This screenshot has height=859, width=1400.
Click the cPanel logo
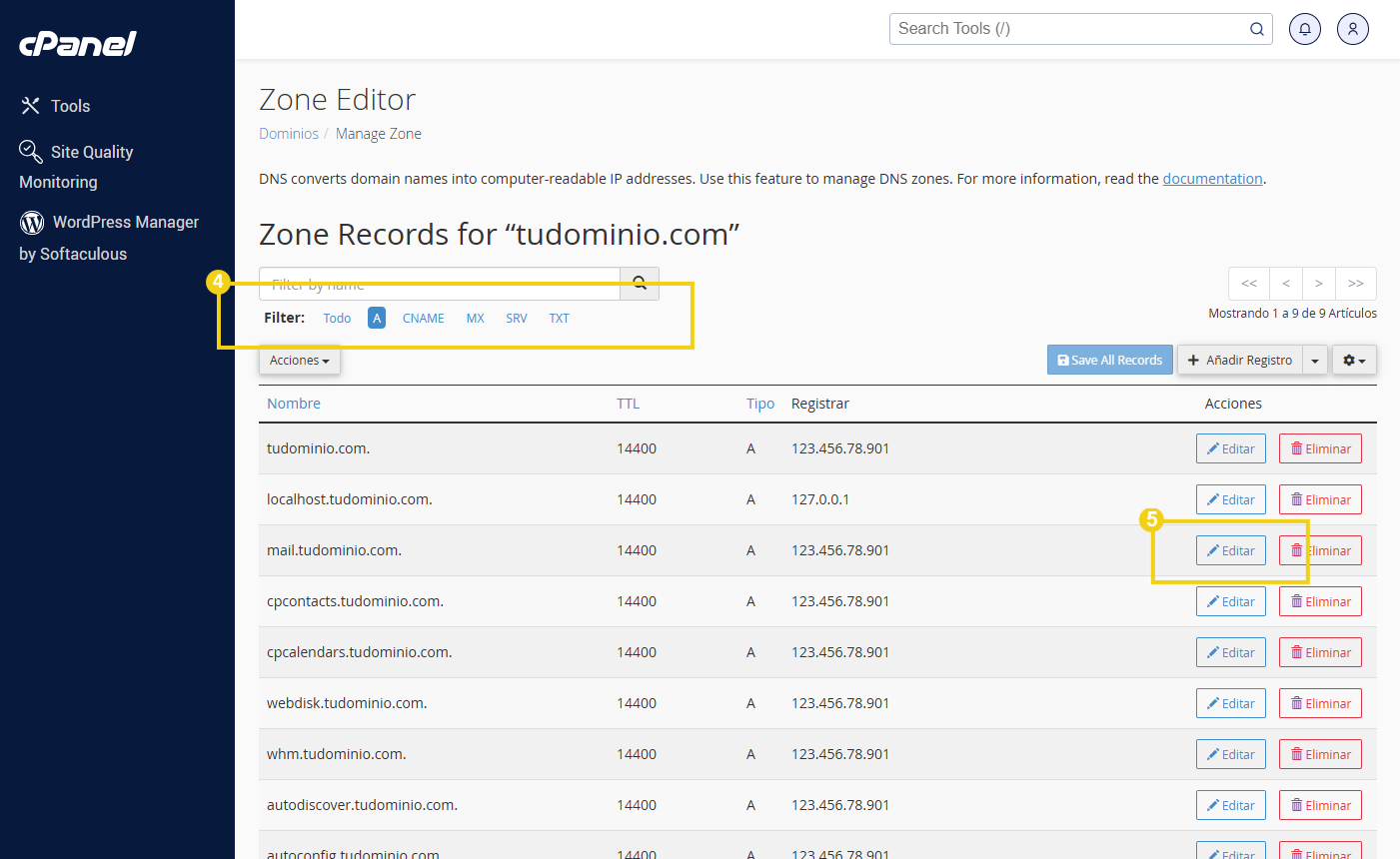78,44
